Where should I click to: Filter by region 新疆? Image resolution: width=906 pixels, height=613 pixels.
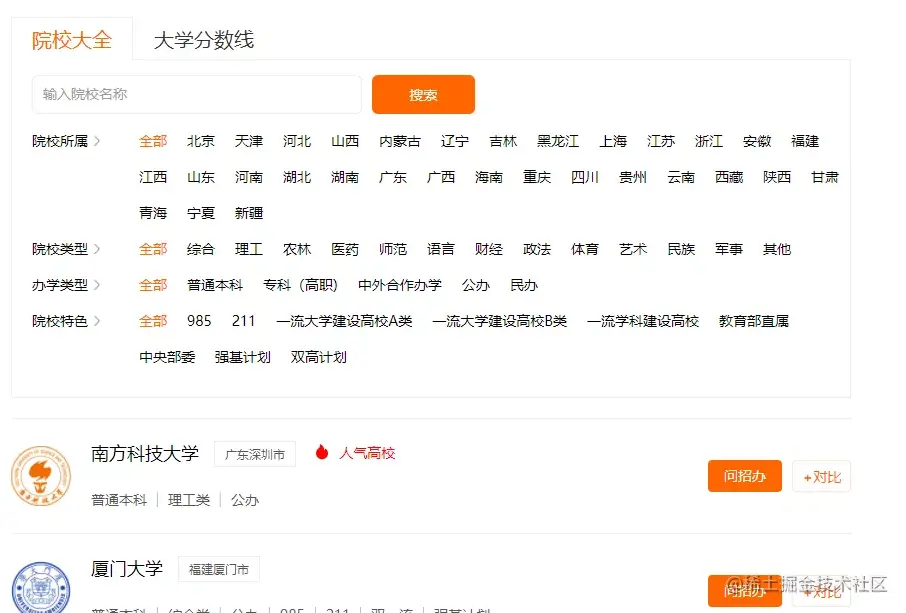pyautogui.click(x=248, y=213)
